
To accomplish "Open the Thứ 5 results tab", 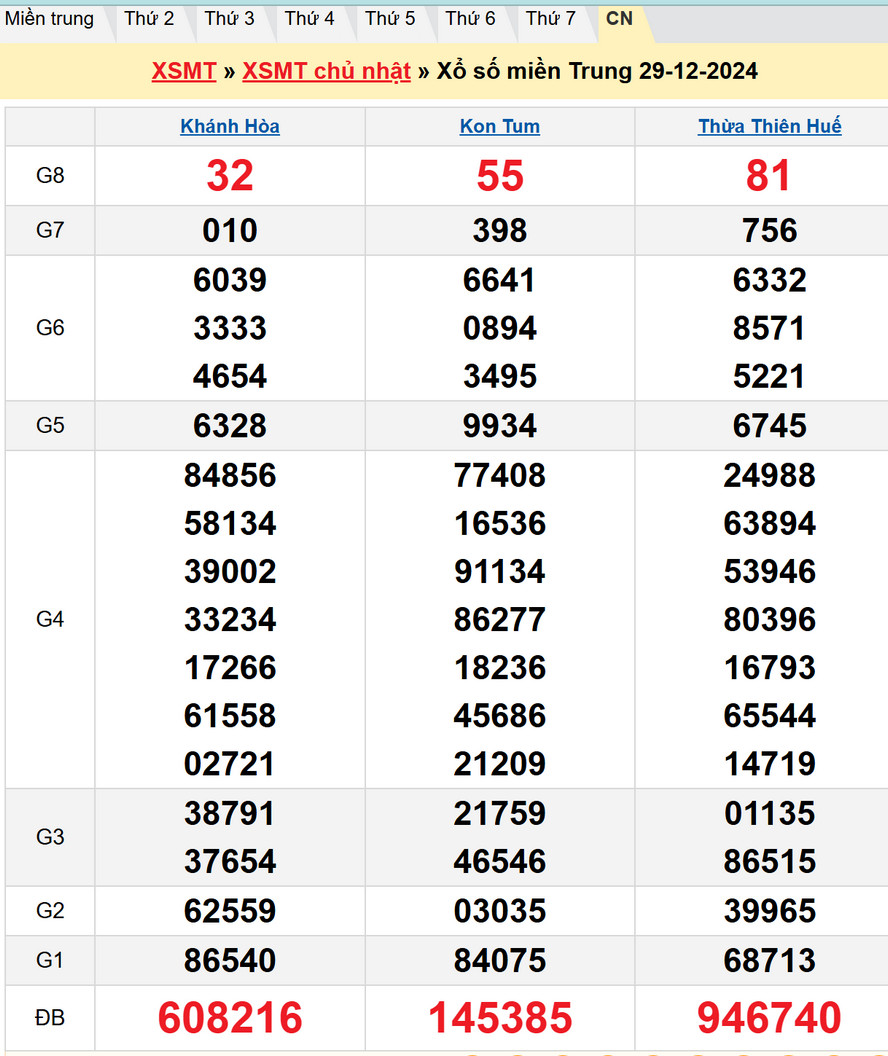I will pyautogui.click(x=389, y=19).
